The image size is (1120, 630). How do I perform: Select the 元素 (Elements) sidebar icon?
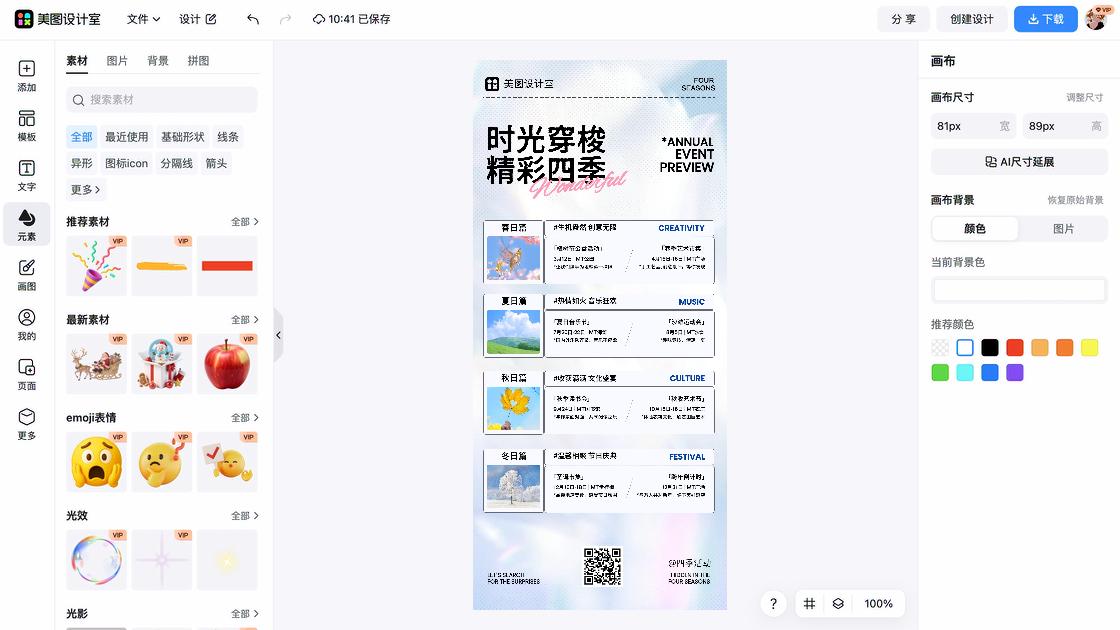pos(26,225)
